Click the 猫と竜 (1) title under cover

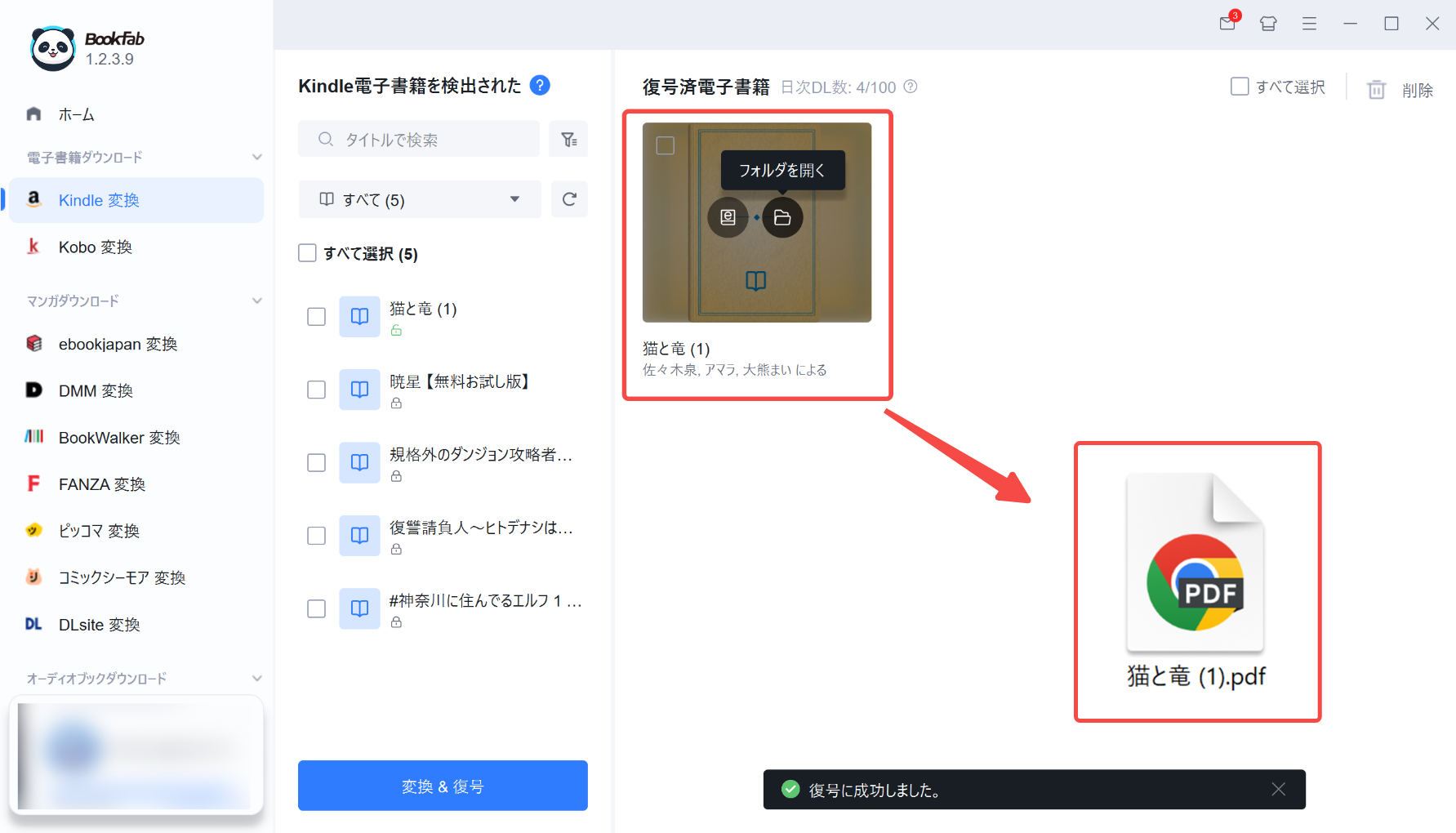[676, 349]
